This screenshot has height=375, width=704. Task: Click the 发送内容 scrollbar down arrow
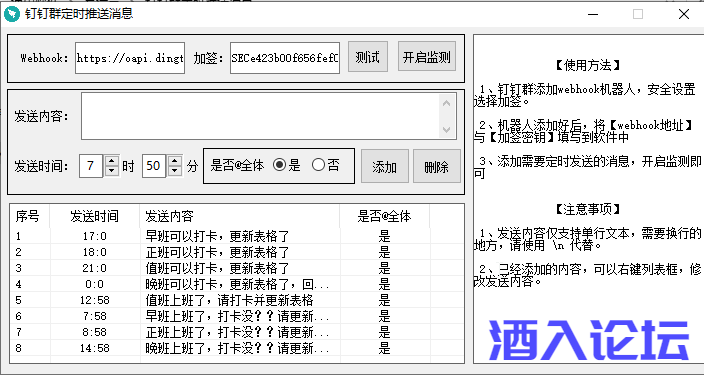pos(446,130)
